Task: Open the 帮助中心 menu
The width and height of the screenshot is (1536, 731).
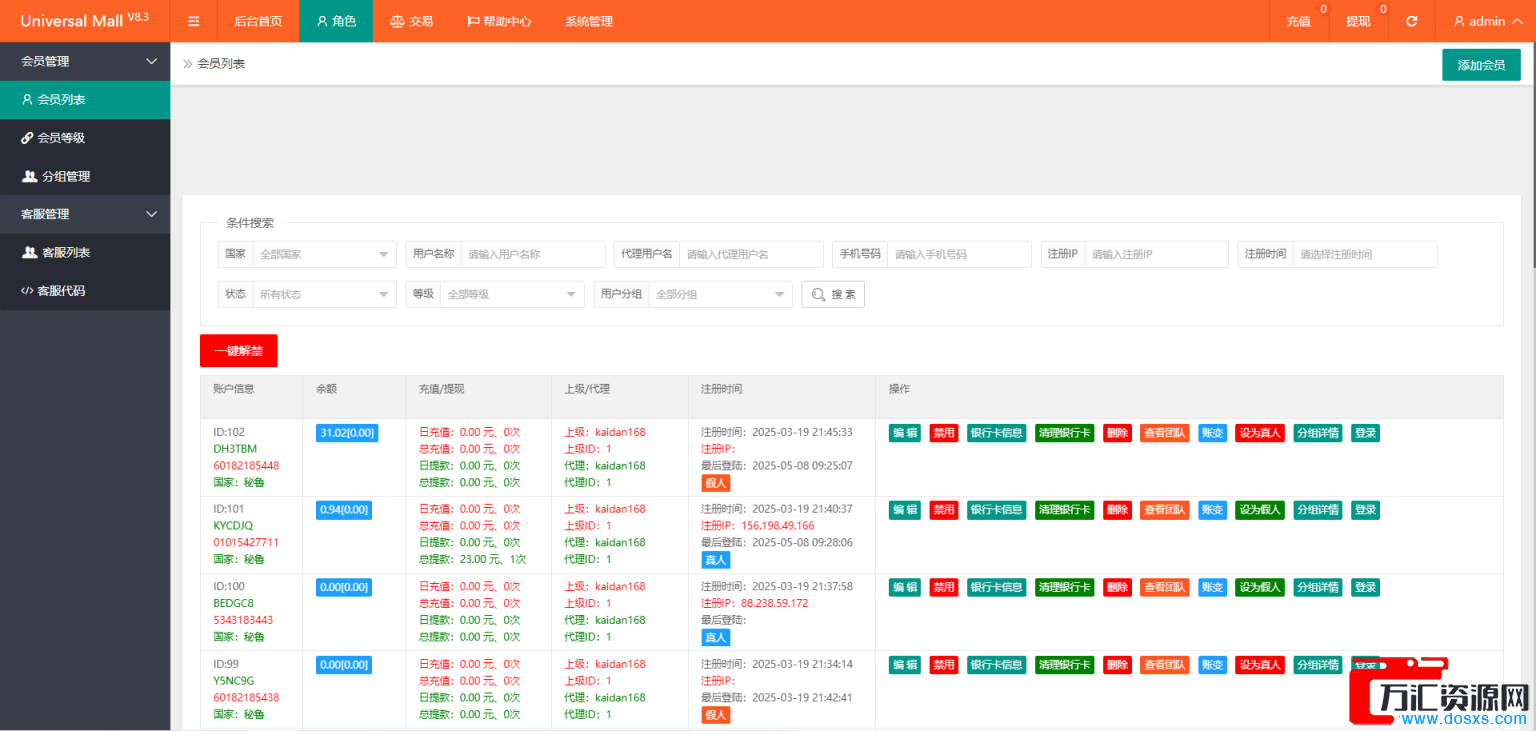Action: (499, 21)
